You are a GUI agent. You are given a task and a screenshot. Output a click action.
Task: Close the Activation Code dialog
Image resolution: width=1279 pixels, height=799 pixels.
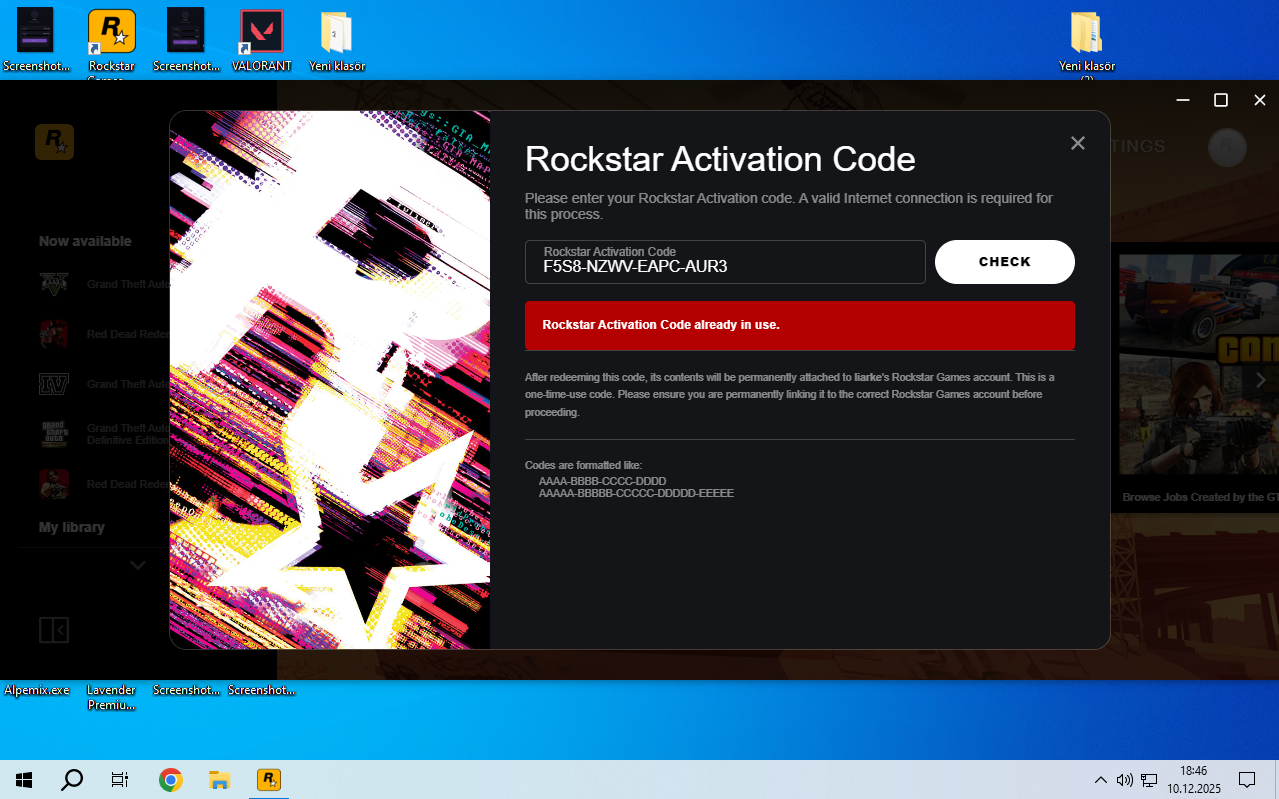[x=1077, y=143]
